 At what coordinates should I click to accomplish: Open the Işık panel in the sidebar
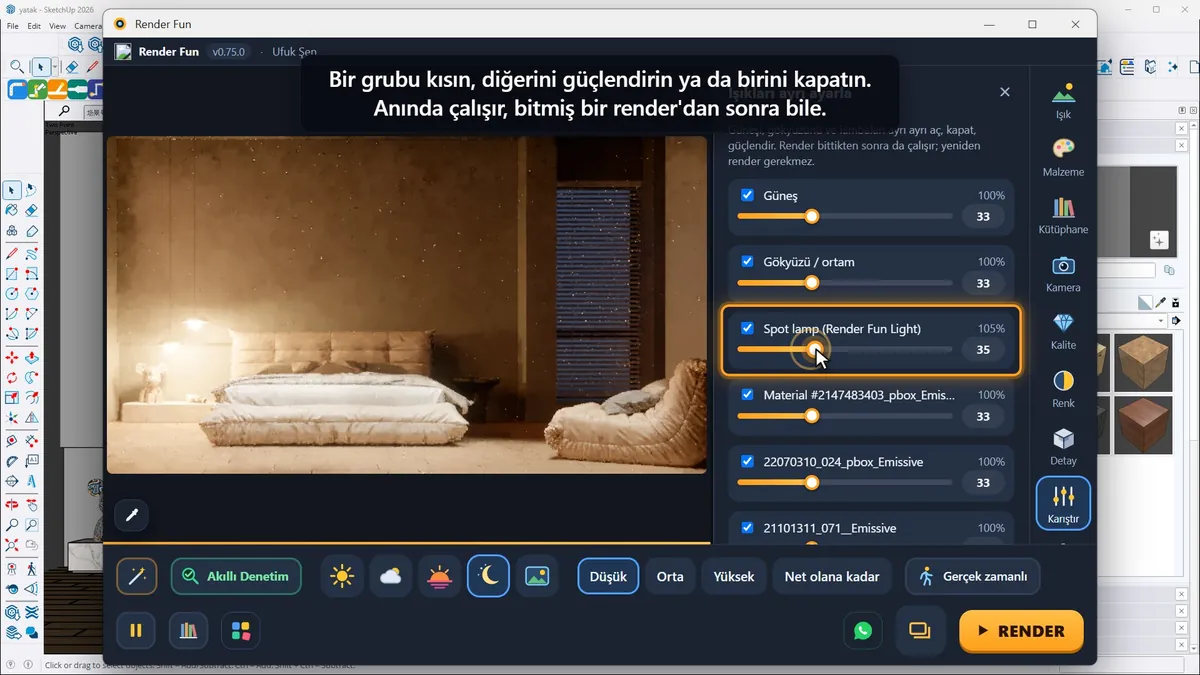pos(1063,101)
